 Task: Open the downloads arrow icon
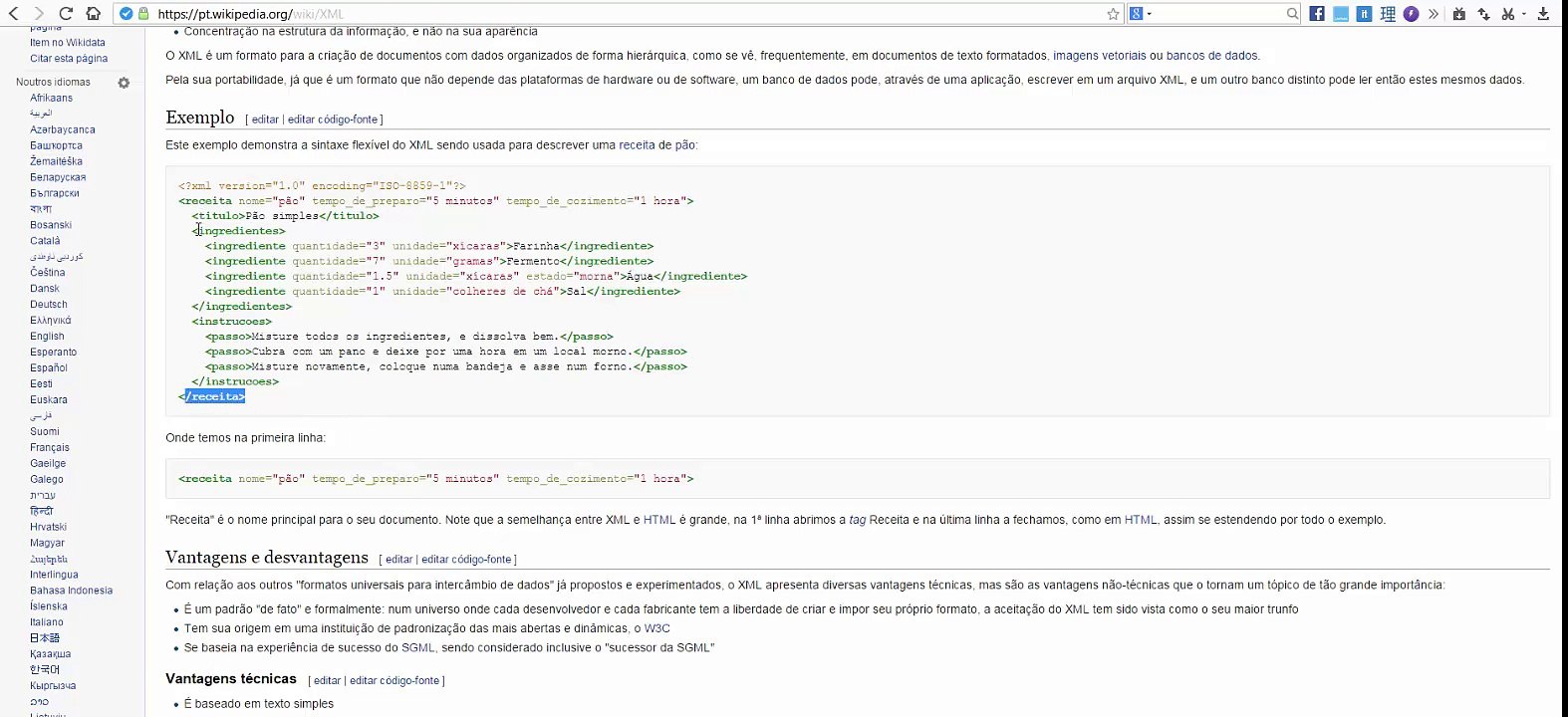(x=1543, y=14)
